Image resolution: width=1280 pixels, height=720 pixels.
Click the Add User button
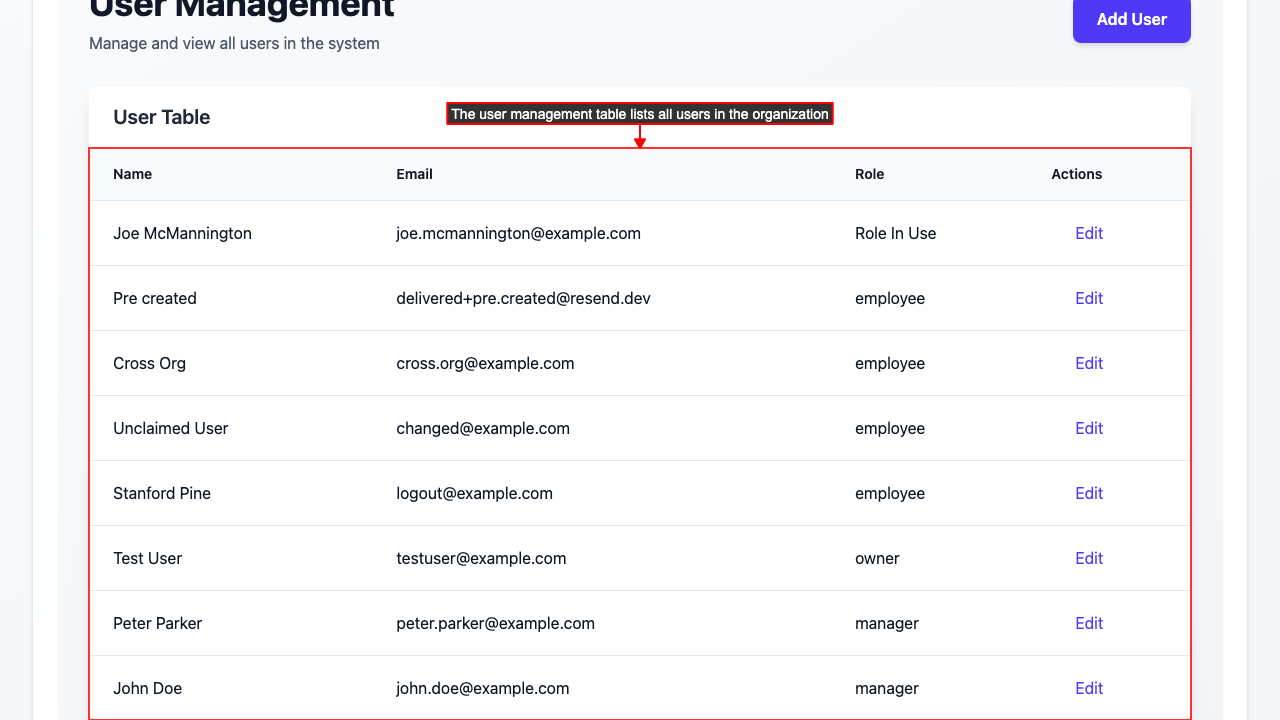pyautogui.click(x=1131, y=20)
